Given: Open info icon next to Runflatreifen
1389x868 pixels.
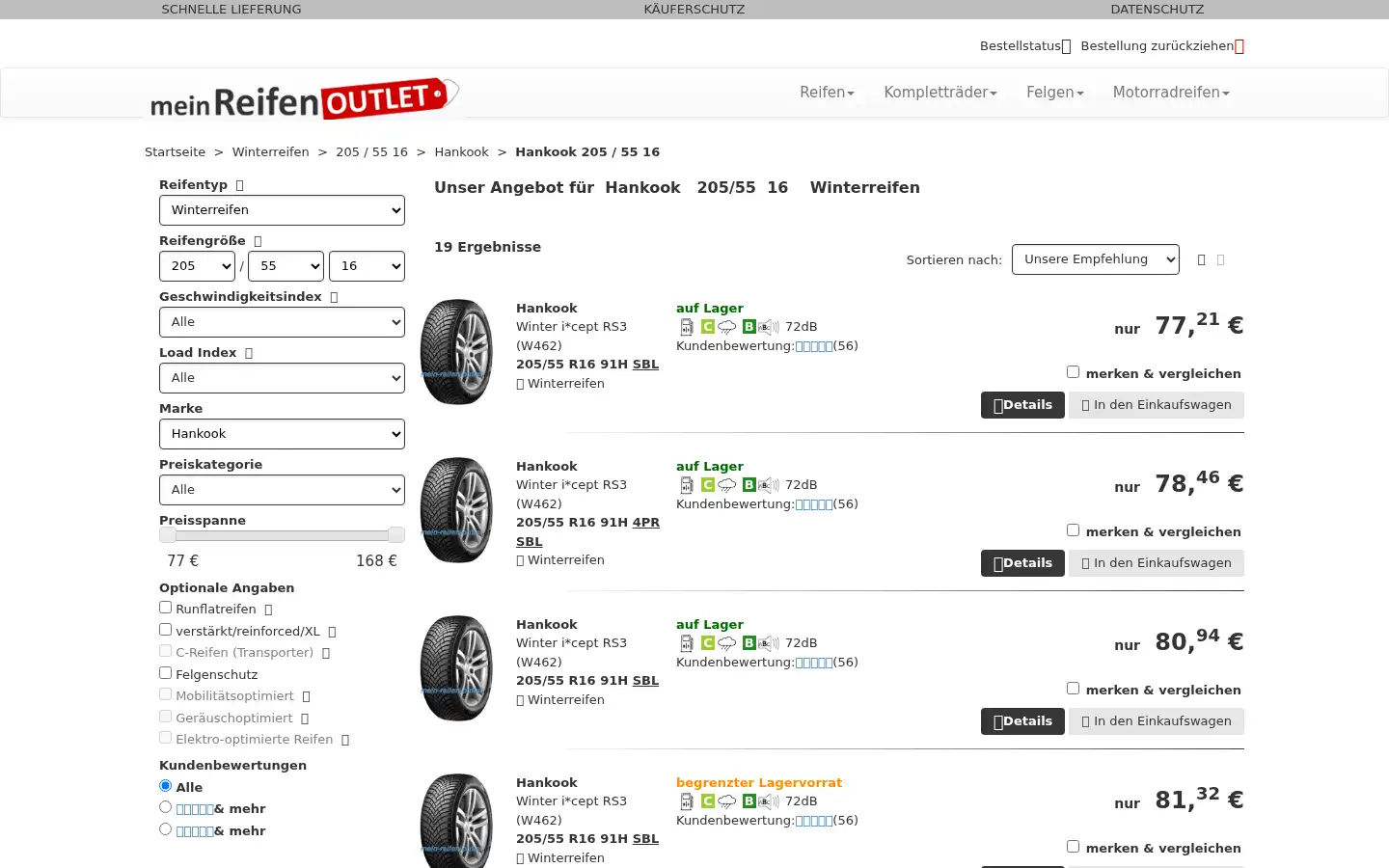Looking at the screenshot, I should (x=268, y=610).
